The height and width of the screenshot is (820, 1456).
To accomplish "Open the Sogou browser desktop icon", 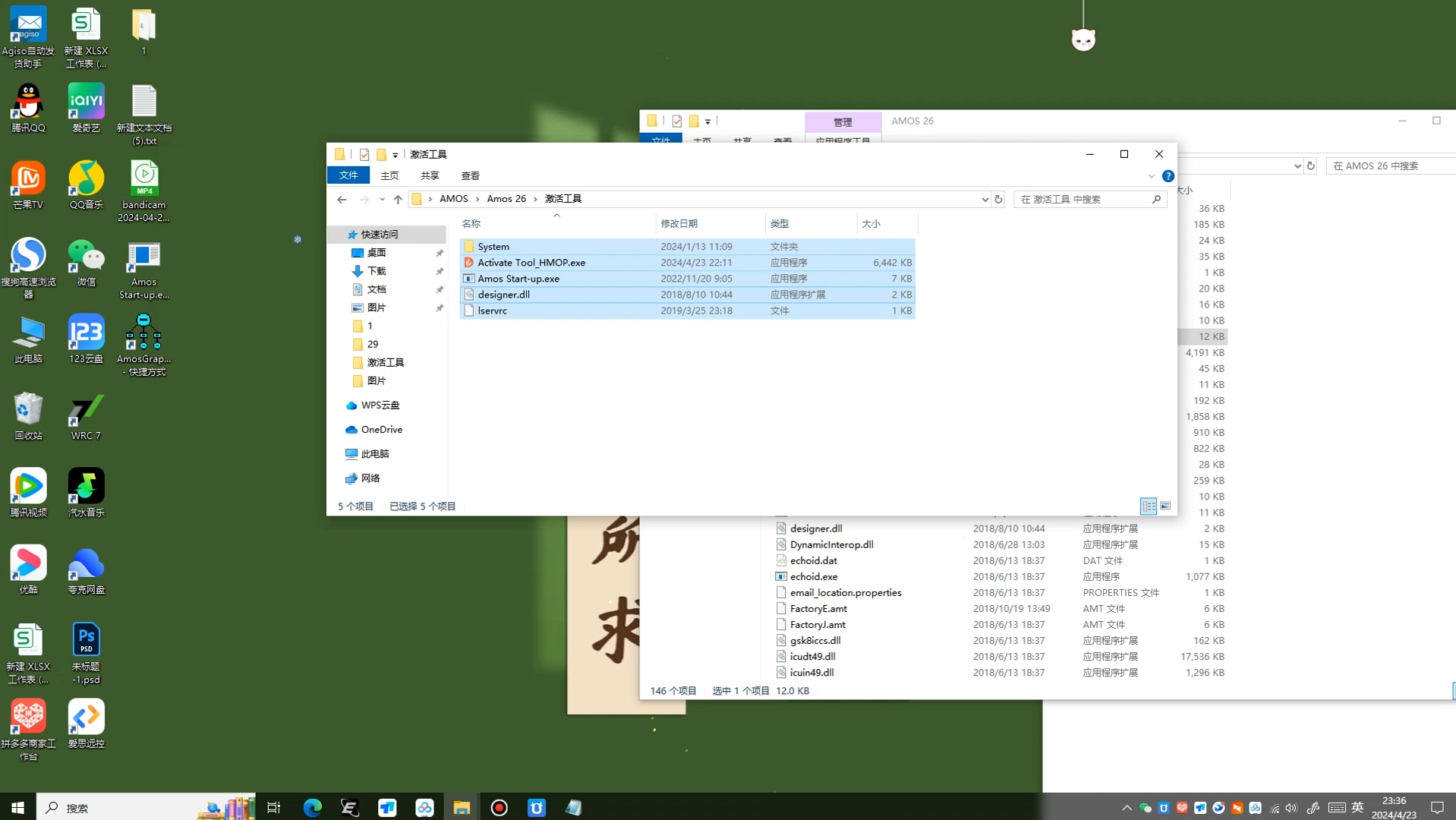I will (x=28, y=267).
